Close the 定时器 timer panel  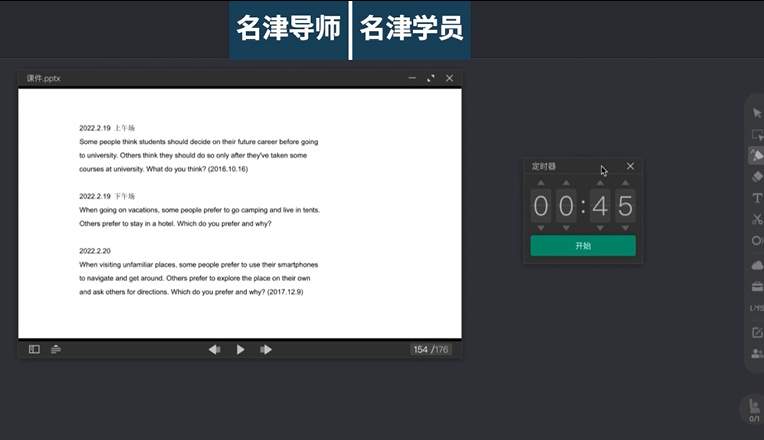pos(630,166)
